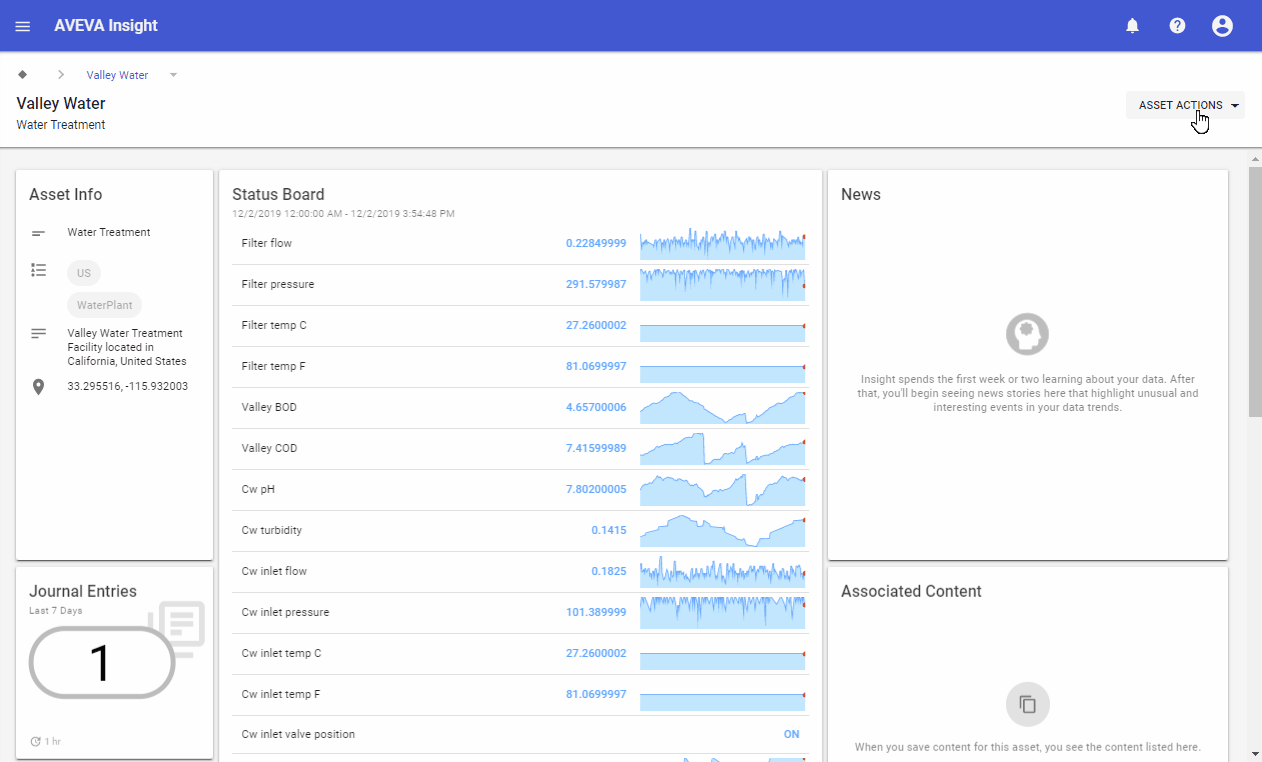
Task: Open the user account profile icon
Action: tap(1222, 26)
